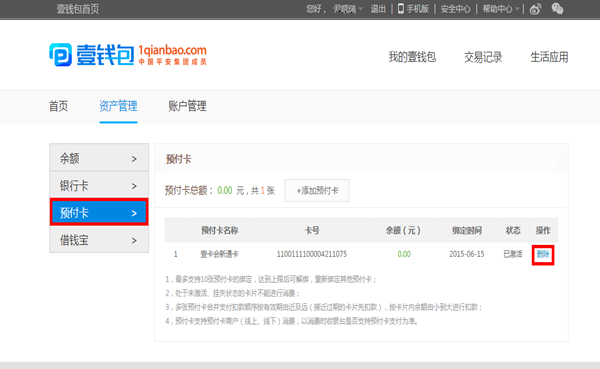Open the Weibo icon in top bar
Screen dimensions: 600x369
pos(535,9)
